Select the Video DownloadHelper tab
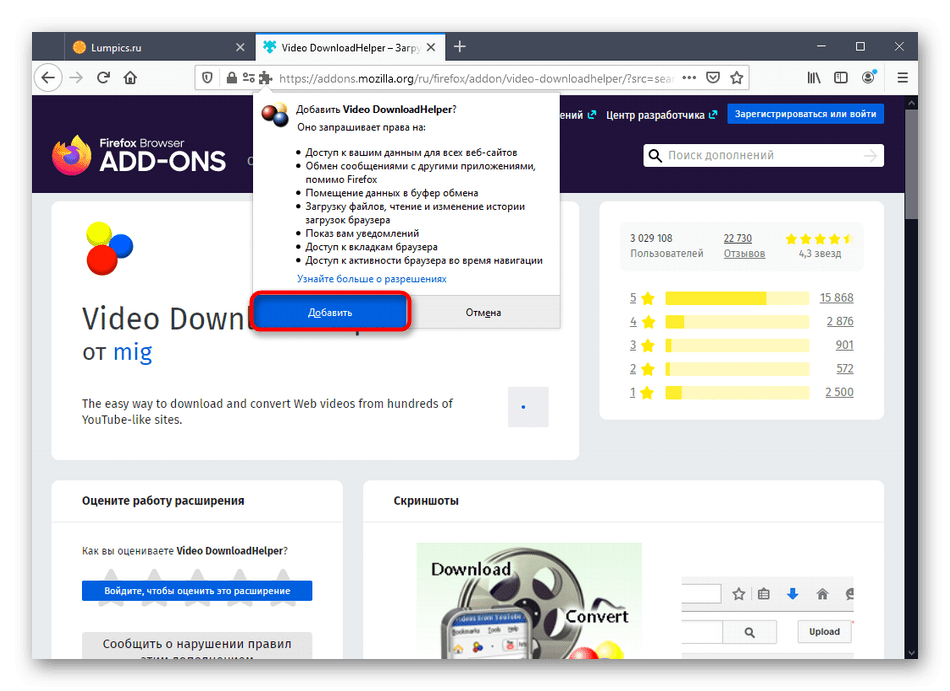The height and width of the screenshot is (691, 950). 350,47
